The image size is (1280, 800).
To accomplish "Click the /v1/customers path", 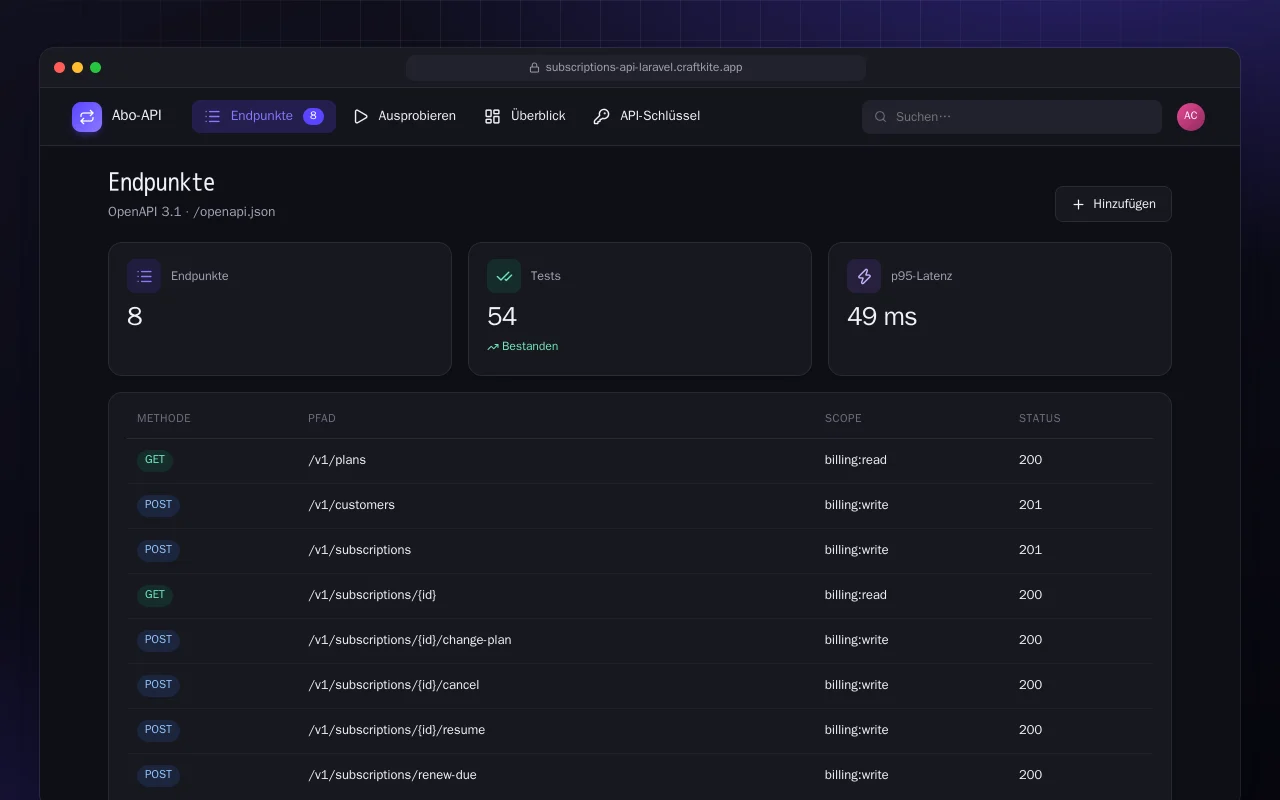I will pyautogui.click(x=351, y=505).
